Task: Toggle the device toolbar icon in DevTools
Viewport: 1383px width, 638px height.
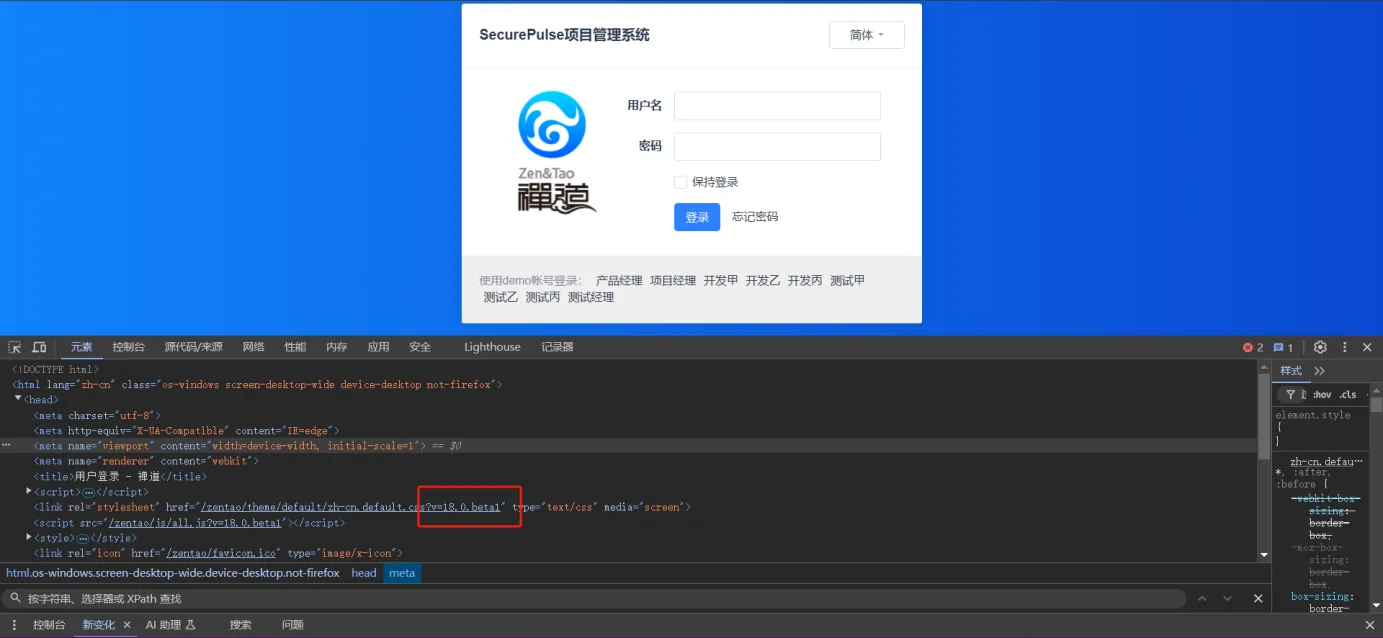Action: pyautogui.click(x=39, y=347)
